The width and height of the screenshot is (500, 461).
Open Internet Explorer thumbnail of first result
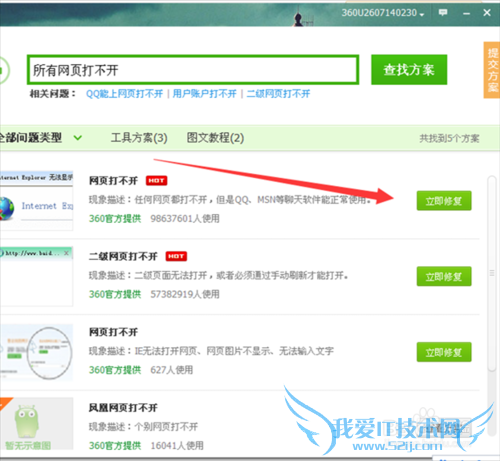(36, 201)
